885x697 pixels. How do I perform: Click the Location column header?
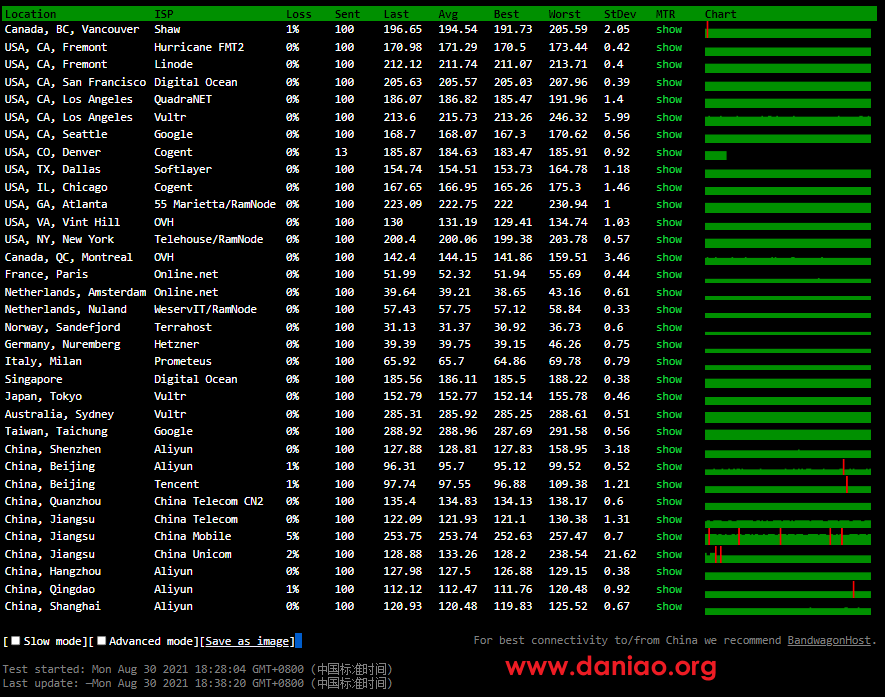click(x=30, y=14)
